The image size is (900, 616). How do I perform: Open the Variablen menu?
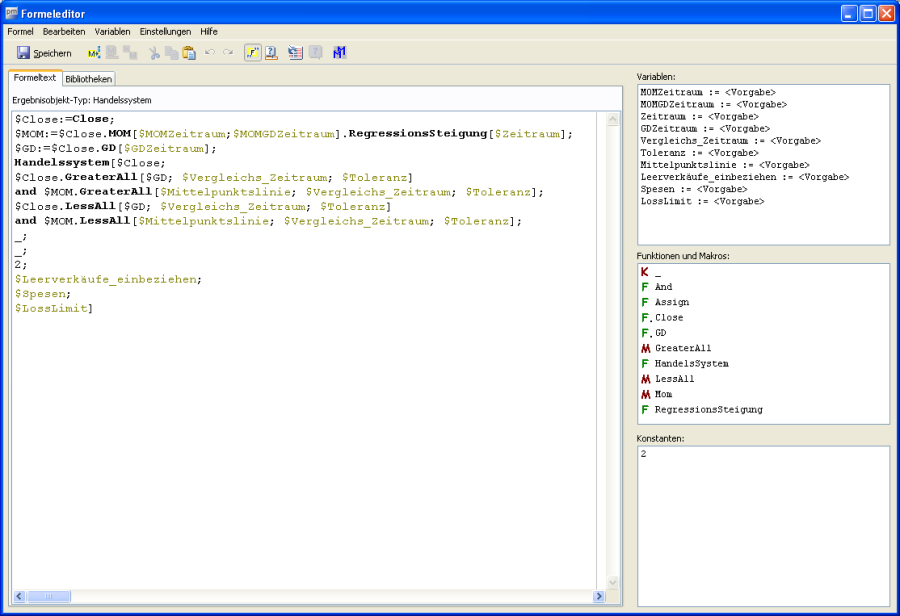112,32
